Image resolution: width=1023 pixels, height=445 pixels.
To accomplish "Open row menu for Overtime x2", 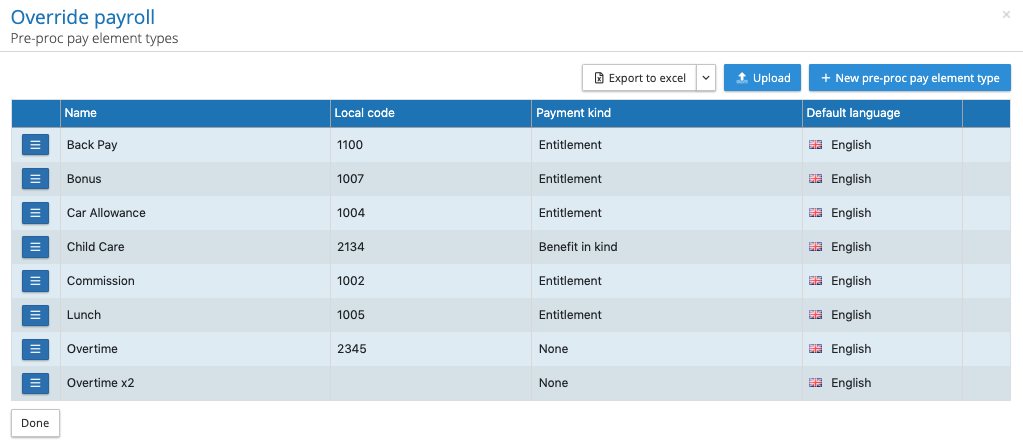I will pos(35,383).
